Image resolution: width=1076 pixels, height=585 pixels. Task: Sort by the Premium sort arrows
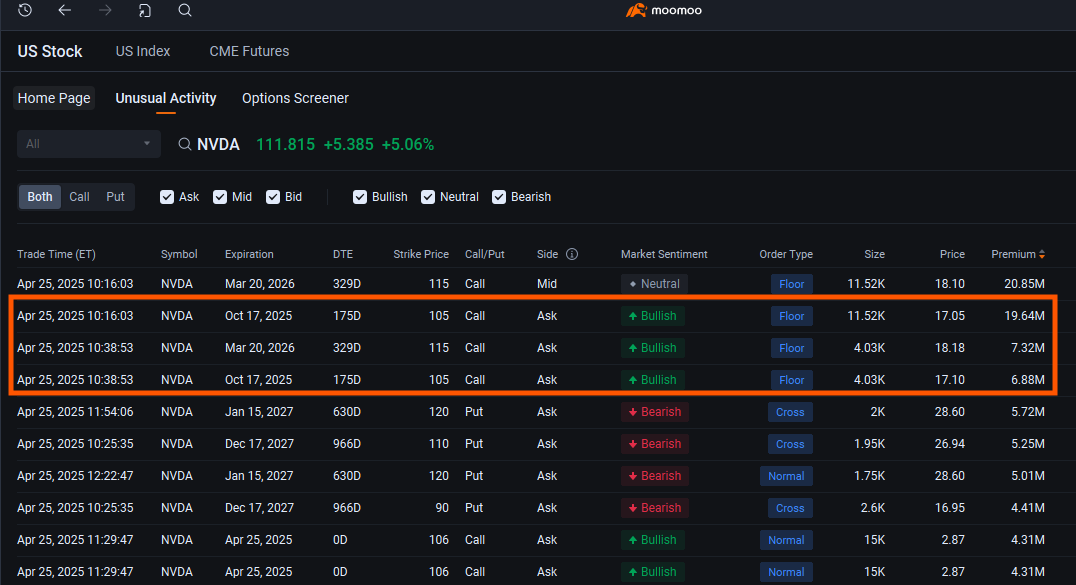(x=1042, y=254)
